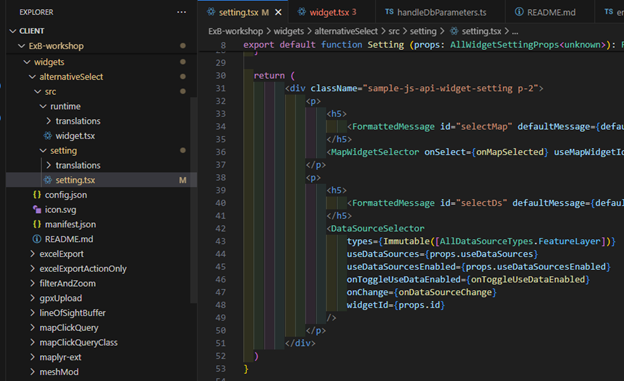Image resolution: width=624 pixels, height=381 pixels.
Task: Click the return keyword on line 30
Action: click(269, 76)
